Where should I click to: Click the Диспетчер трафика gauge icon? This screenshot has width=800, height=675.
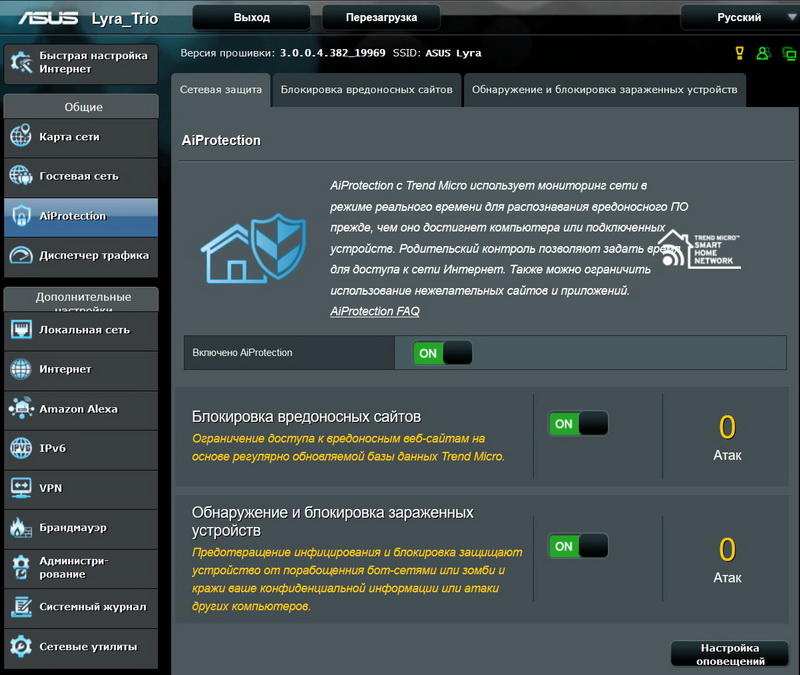click(21, 255)
